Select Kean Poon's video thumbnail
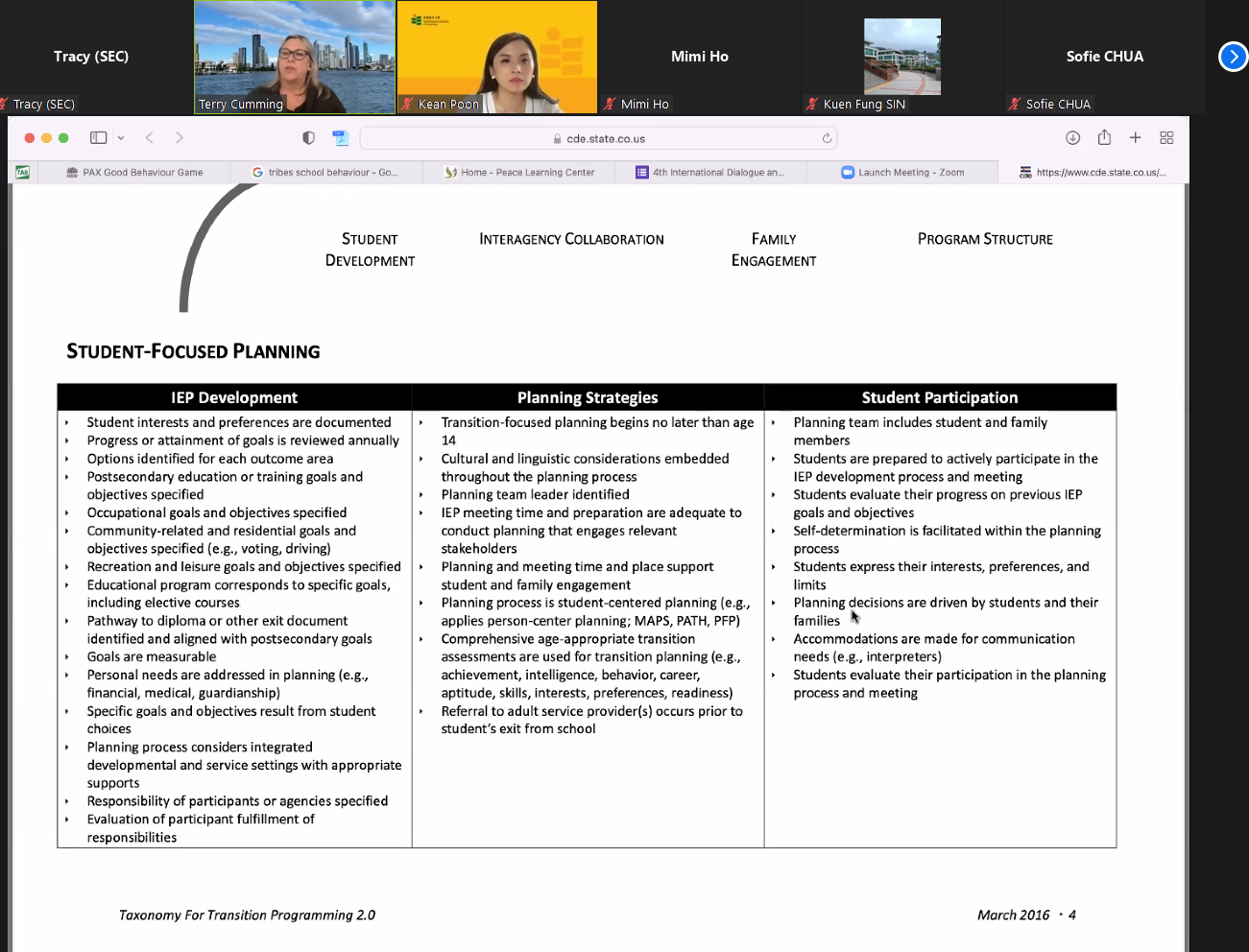Screen dimensions: 1249x952 (x=497, y=57)
